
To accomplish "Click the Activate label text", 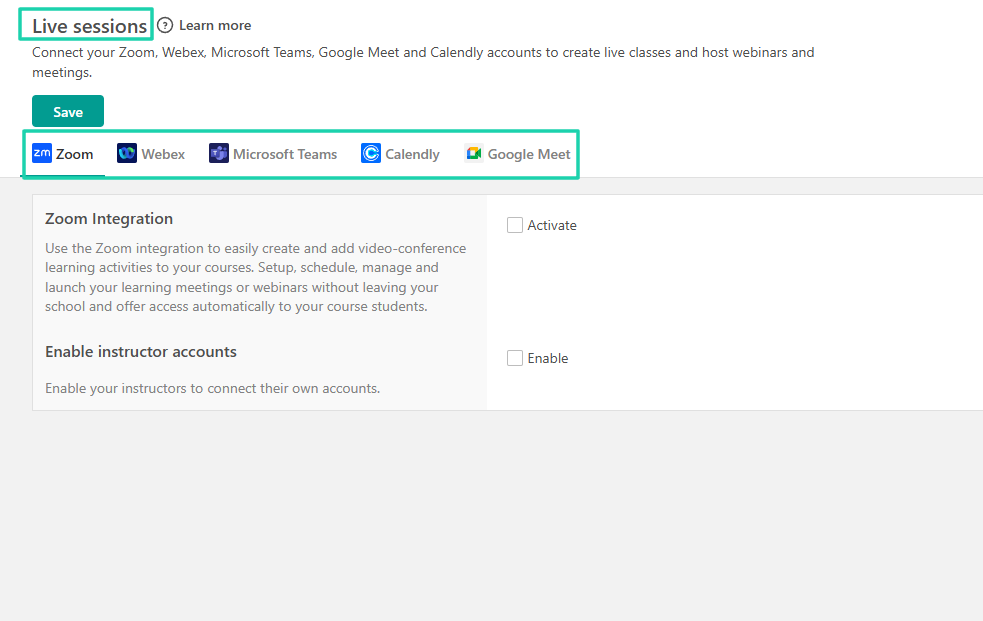I will pos(552,226).
